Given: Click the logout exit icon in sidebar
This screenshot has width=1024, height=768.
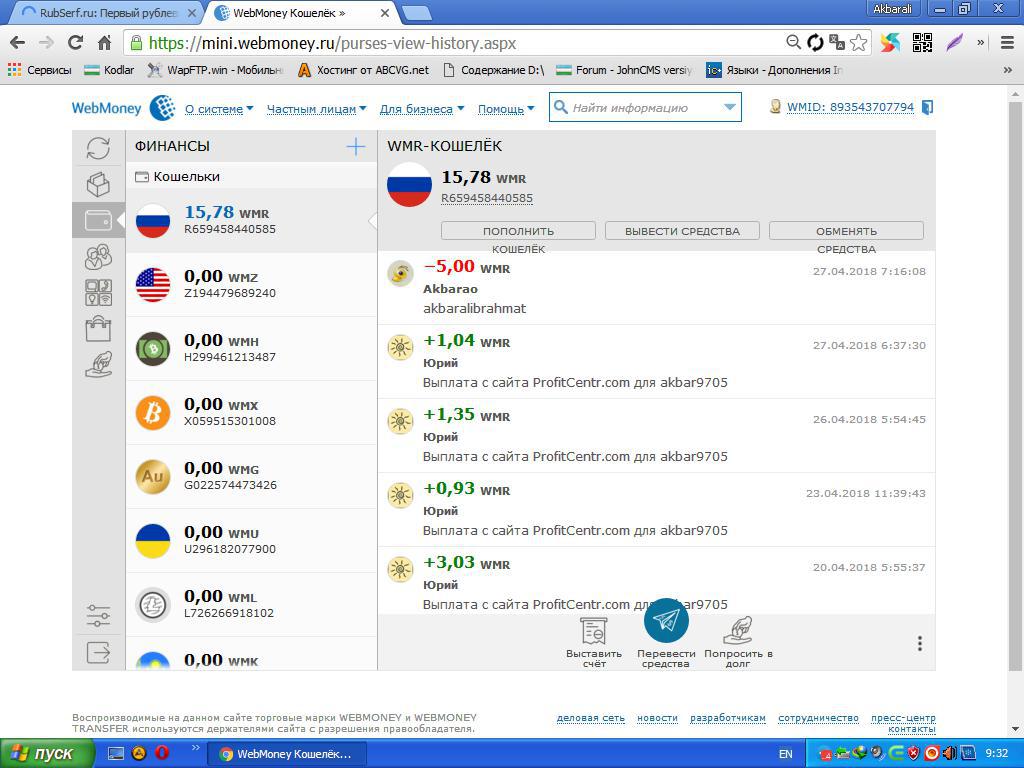Looking at the screenshot, I should (x=98, y=653).
